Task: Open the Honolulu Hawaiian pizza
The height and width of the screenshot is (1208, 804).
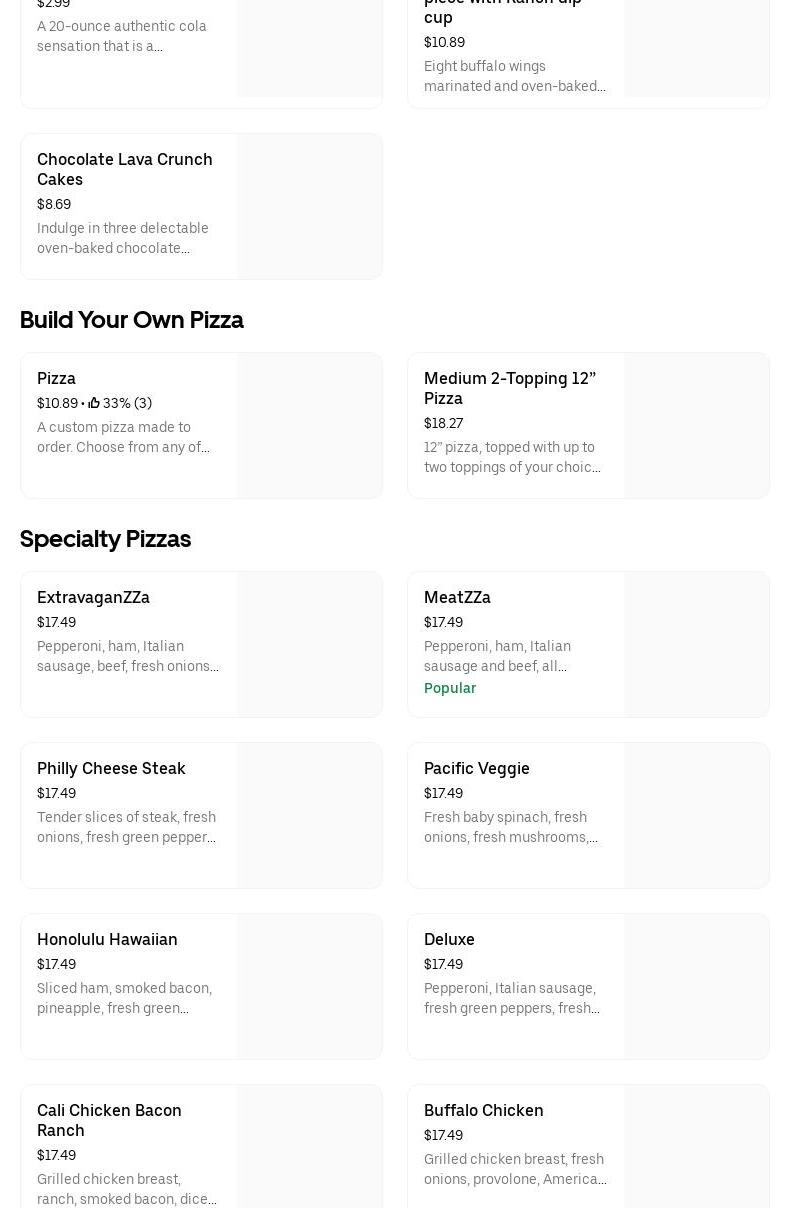Action: tap(107, 939)
